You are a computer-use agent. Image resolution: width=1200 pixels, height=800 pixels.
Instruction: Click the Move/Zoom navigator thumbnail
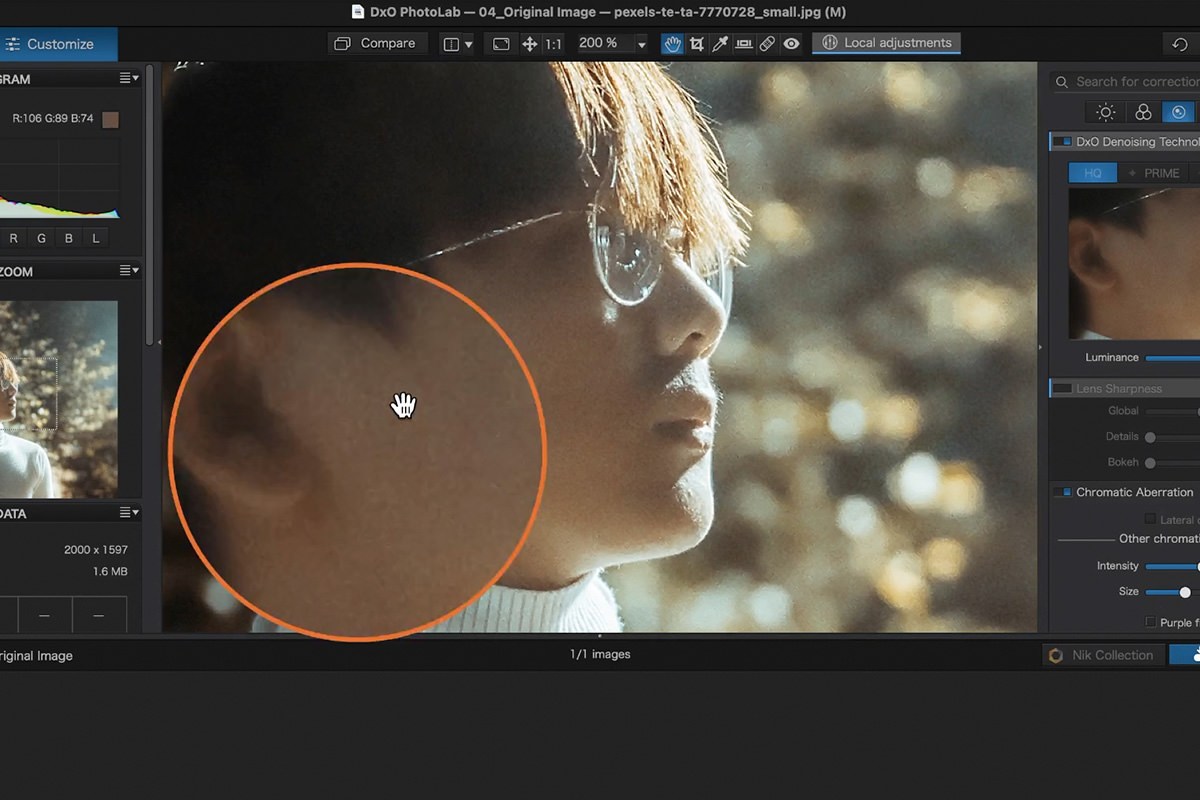click(58, 399)
